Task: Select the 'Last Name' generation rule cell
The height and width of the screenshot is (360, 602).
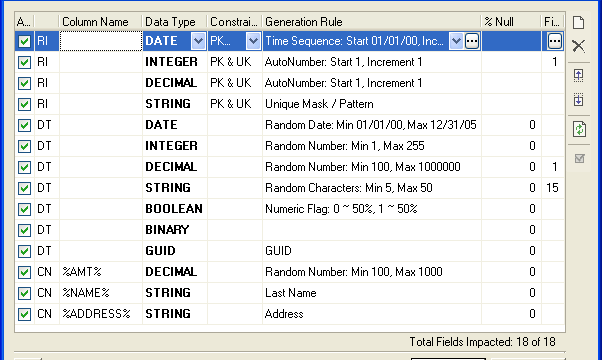Action: (372, 293)
